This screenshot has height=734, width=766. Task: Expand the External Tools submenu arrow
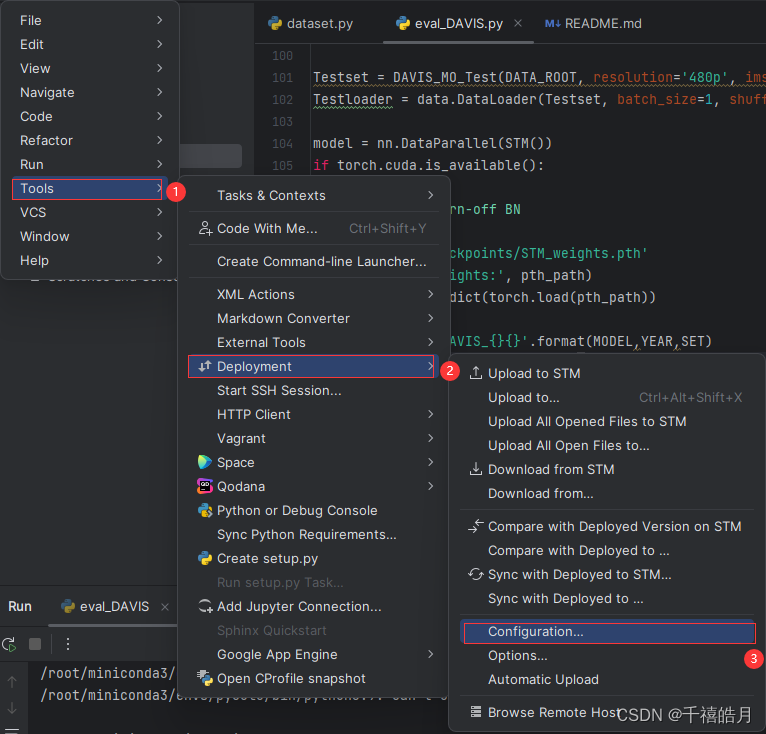(430, 342)
